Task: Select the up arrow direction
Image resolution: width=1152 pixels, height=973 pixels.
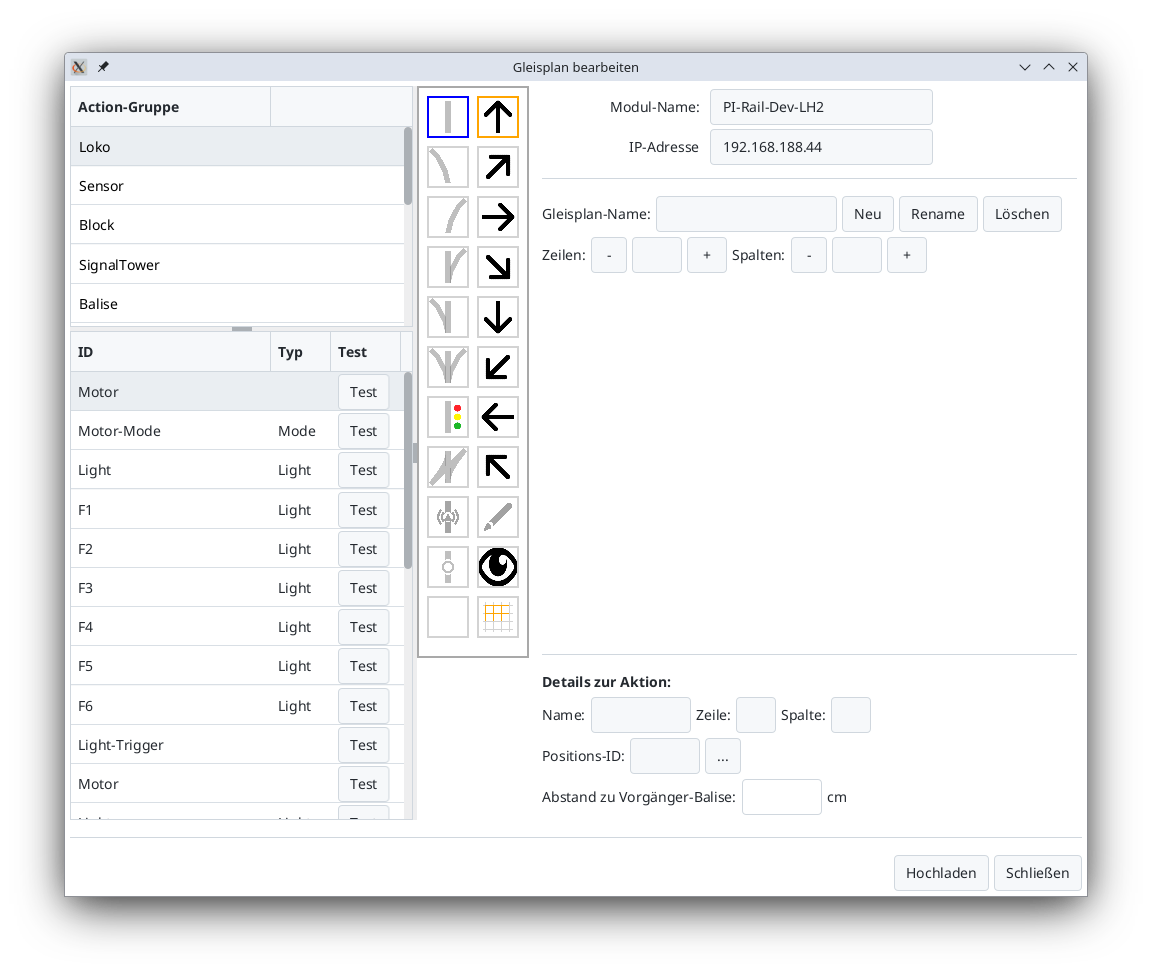Action: [498, 117]
